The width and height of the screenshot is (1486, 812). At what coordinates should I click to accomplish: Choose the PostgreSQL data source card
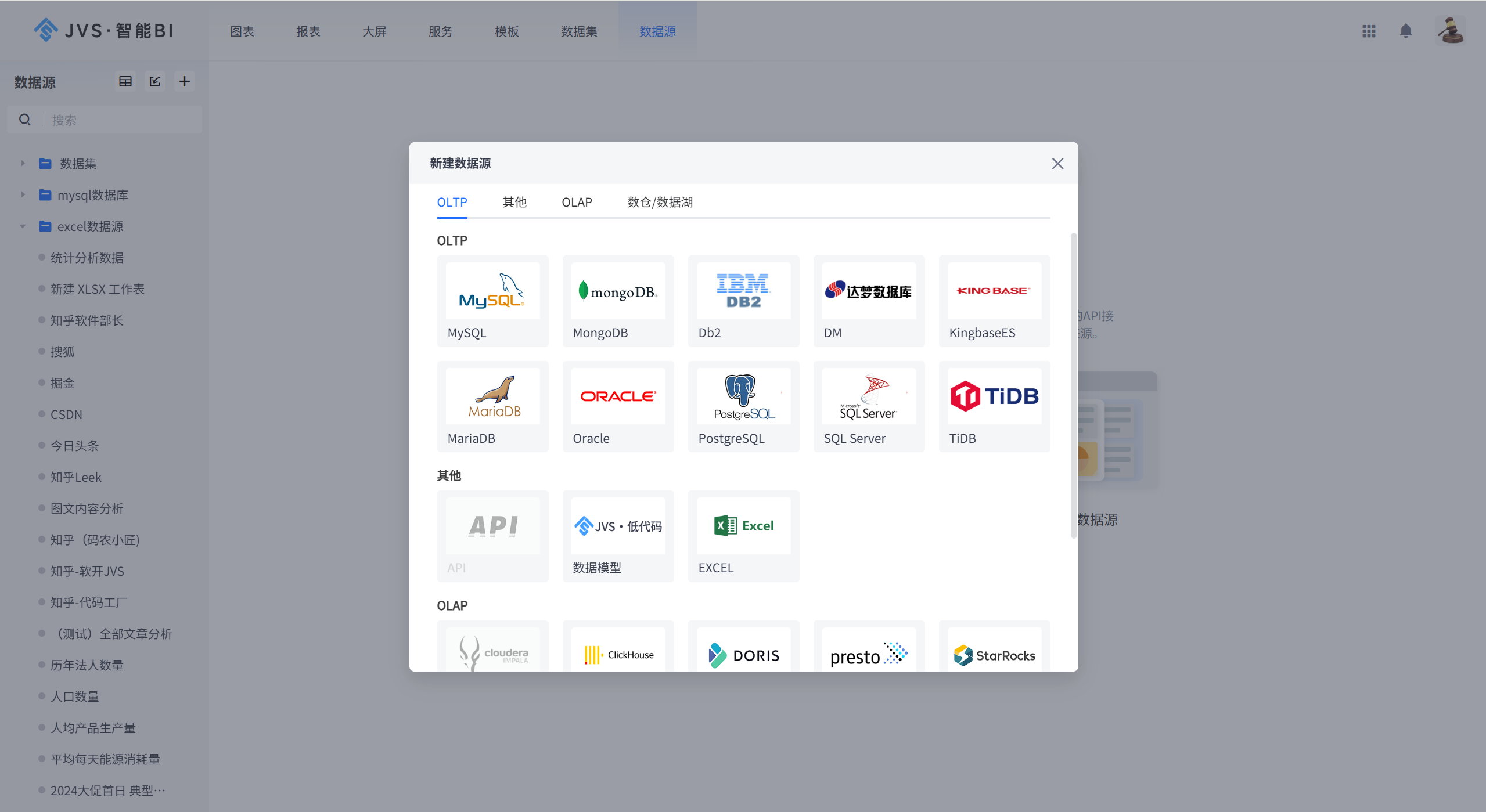click(x=743, y=406)
